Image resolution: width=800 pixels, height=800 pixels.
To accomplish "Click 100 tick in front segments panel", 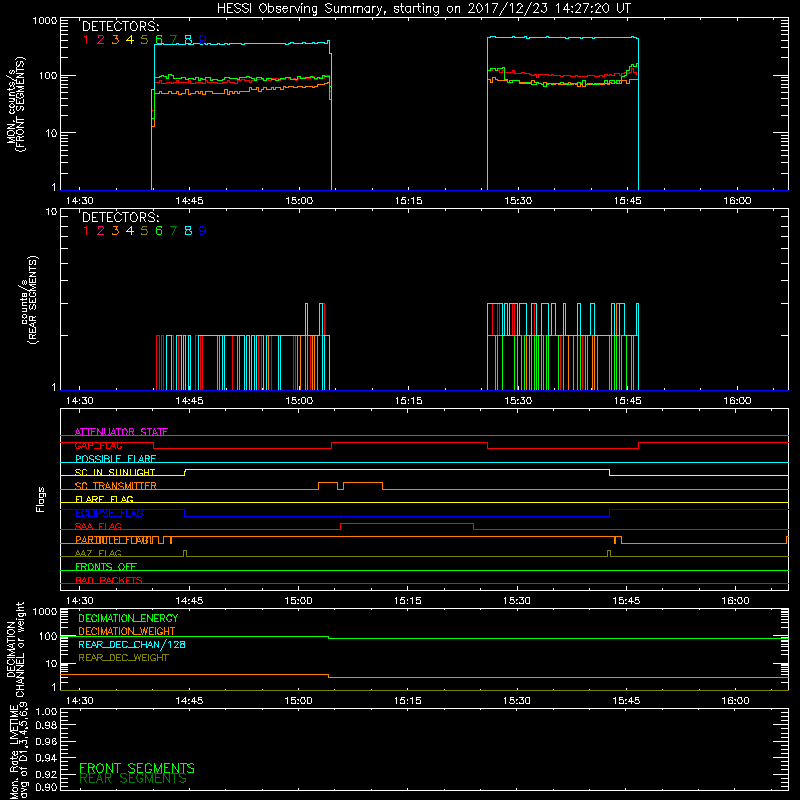I will click(48, 76).
